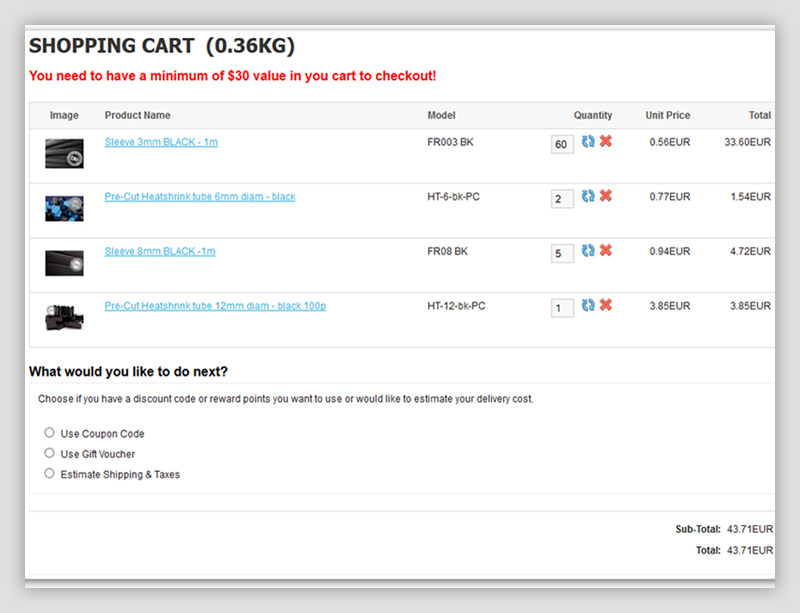Open Sleeve 3mm BLACK - 1m product link

[x=161, y=142]
